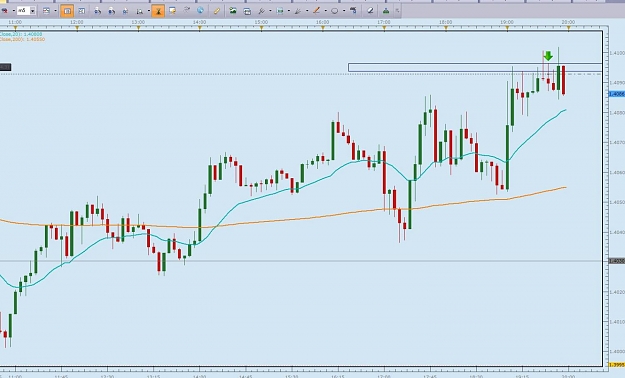Click the icon right of first highlighted button
This screenshot has width=625, height=378.
click(81, 11)
